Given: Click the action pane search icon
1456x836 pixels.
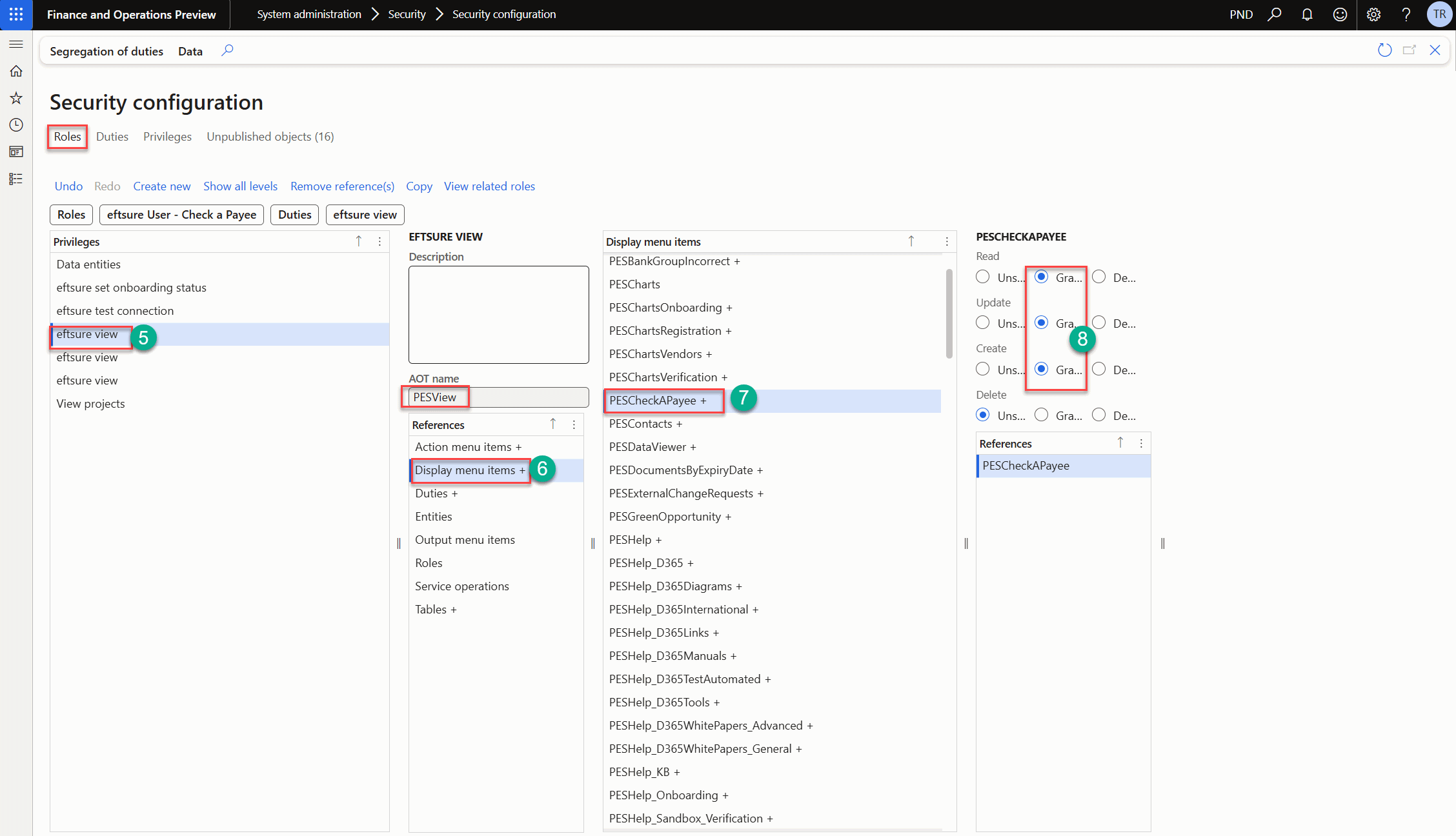Looking at the screenshot, I should pyautogui.click(x=227, y=50).
